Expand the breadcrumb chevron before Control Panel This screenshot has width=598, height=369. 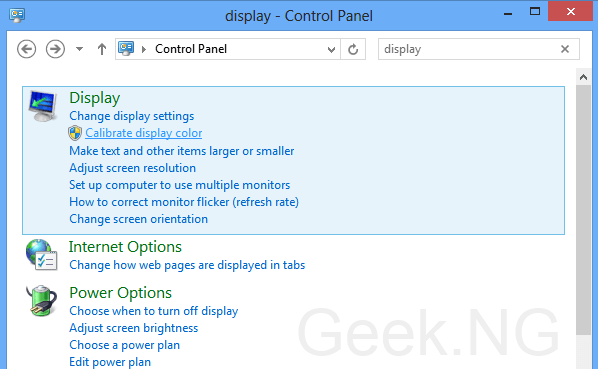click(x=144, y=49)
